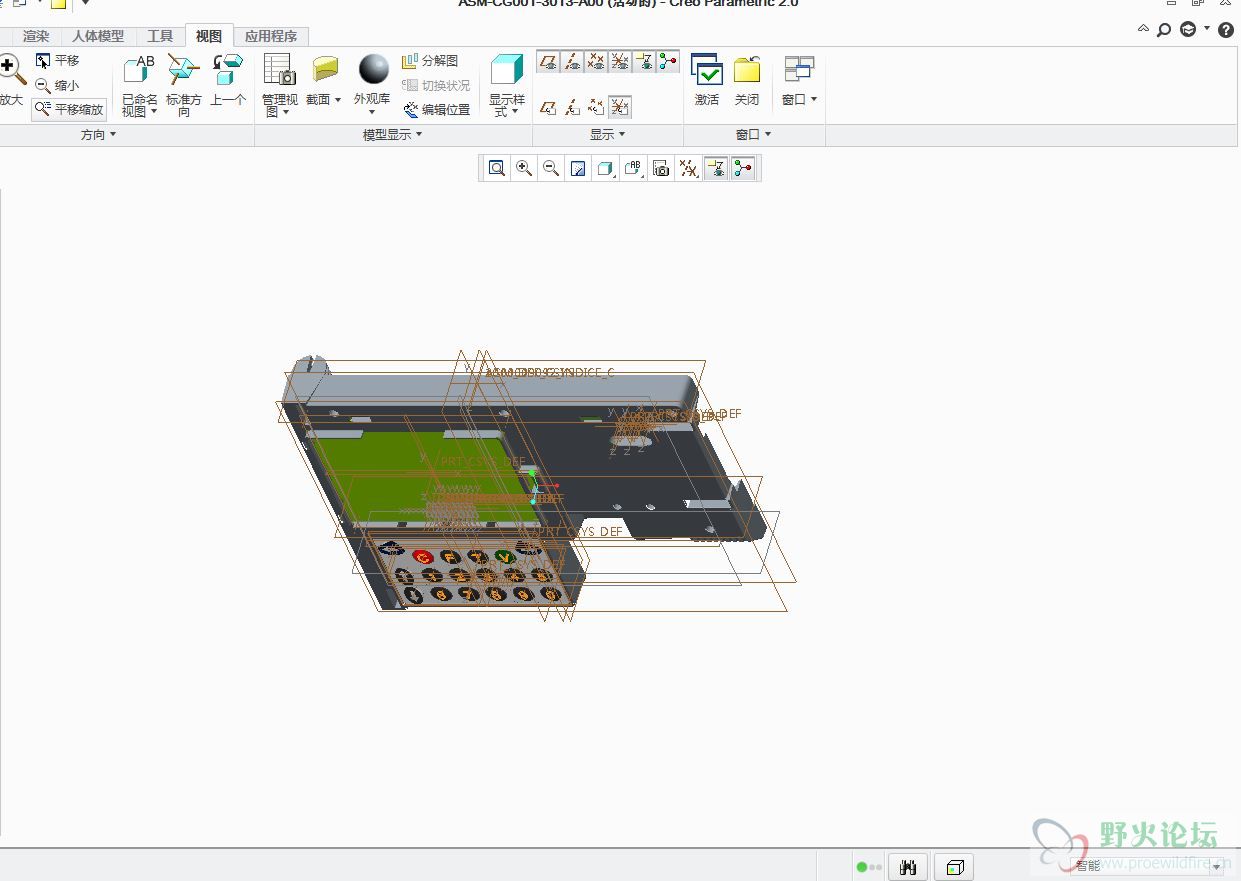Open view manager in the graphics toolbar
Viewport: 1241px width, 881px height.
coord(660,169)
